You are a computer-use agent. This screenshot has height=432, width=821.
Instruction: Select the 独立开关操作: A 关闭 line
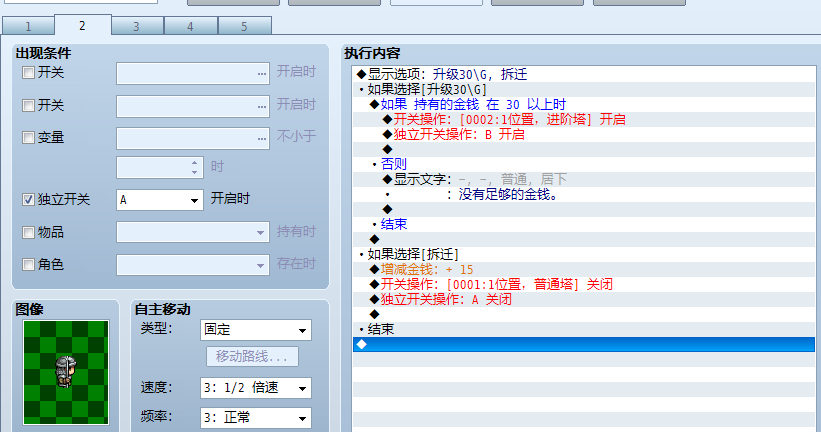tap(584, 300)
